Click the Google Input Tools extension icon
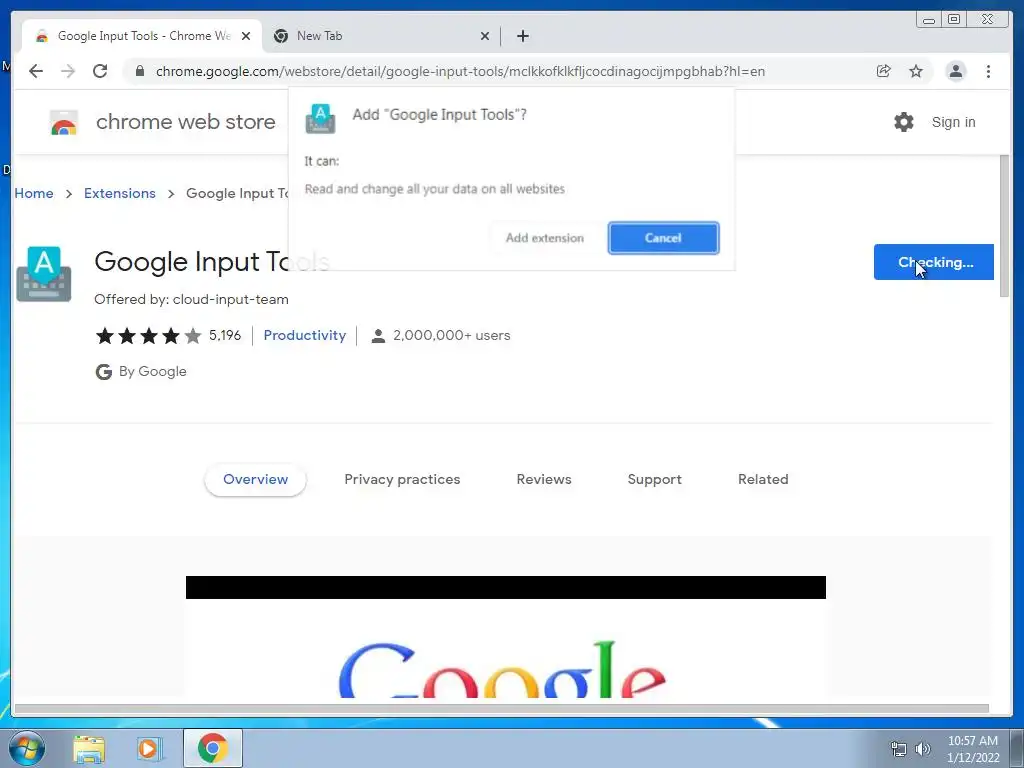 pos(44,274)
